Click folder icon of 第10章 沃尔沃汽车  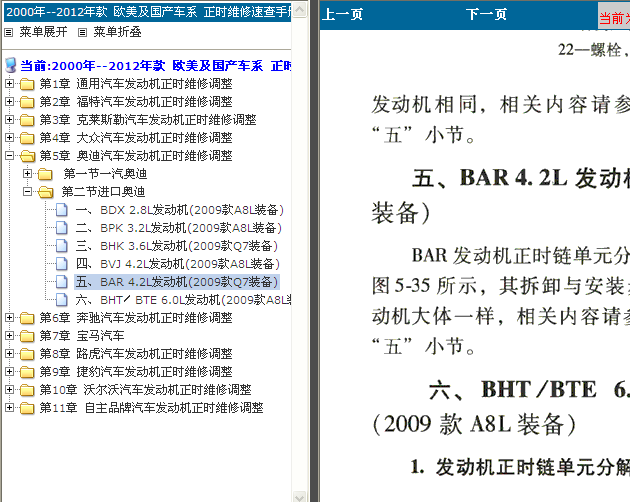[27, 390]
